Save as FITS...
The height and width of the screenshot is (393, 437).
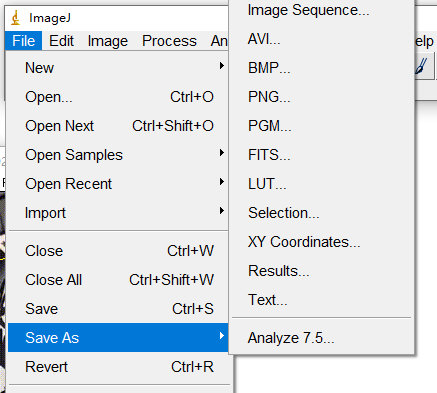point(322,155)
